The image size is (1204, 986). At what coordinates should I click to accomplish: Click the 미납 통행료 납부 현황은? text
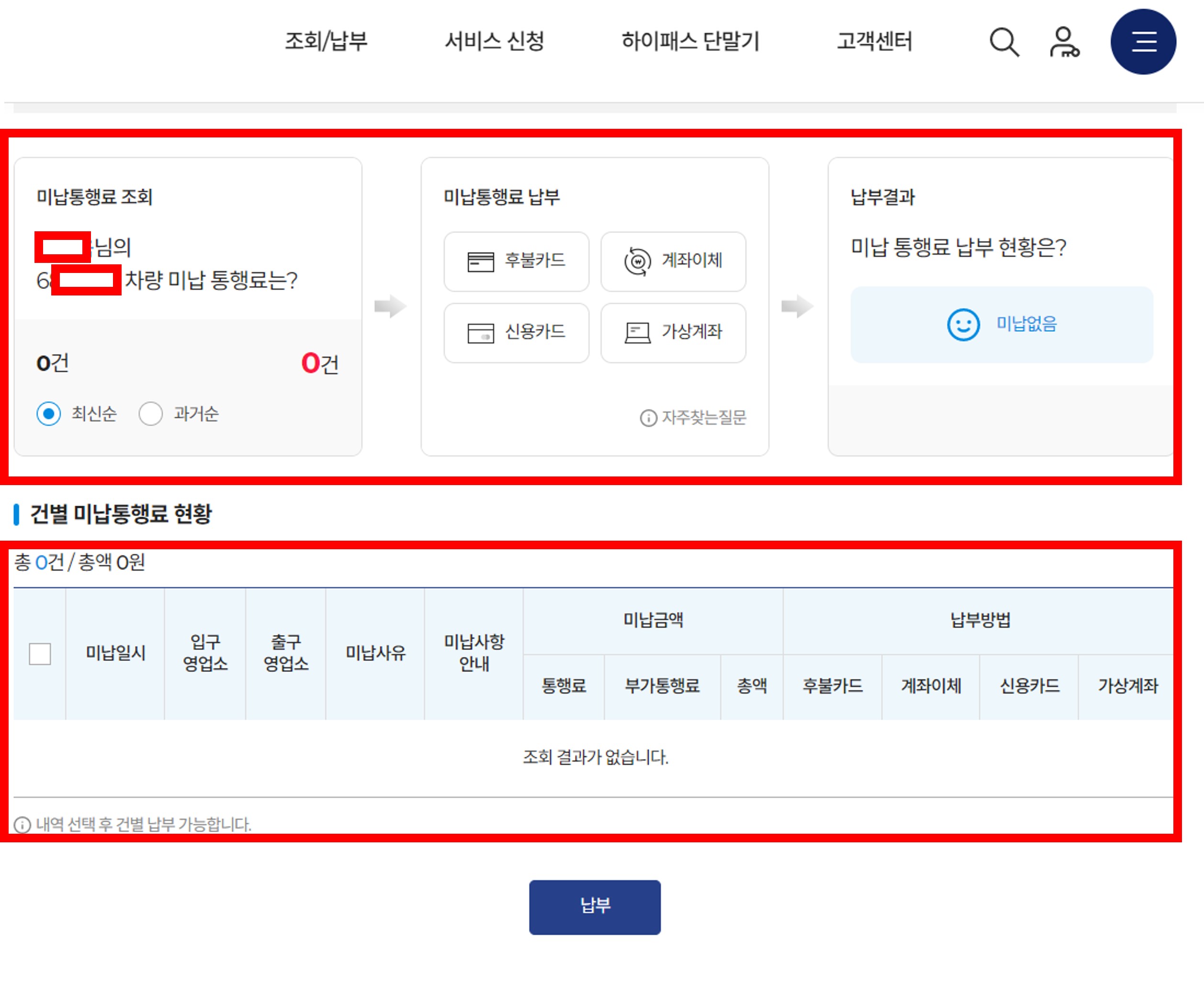coord(958,247)
